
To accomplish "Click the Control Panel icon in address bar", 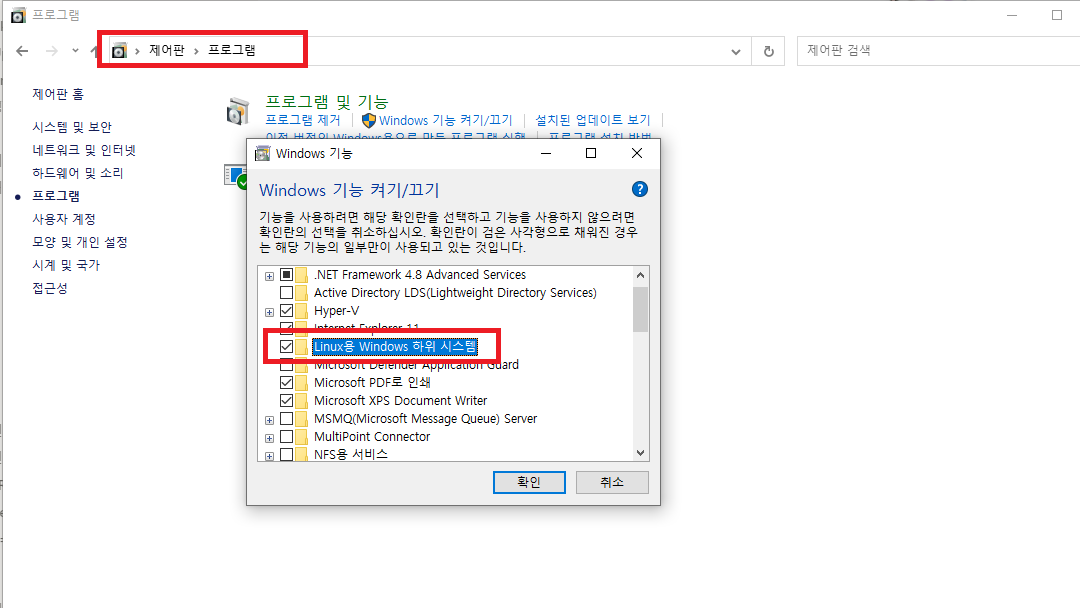I will 119,50.
